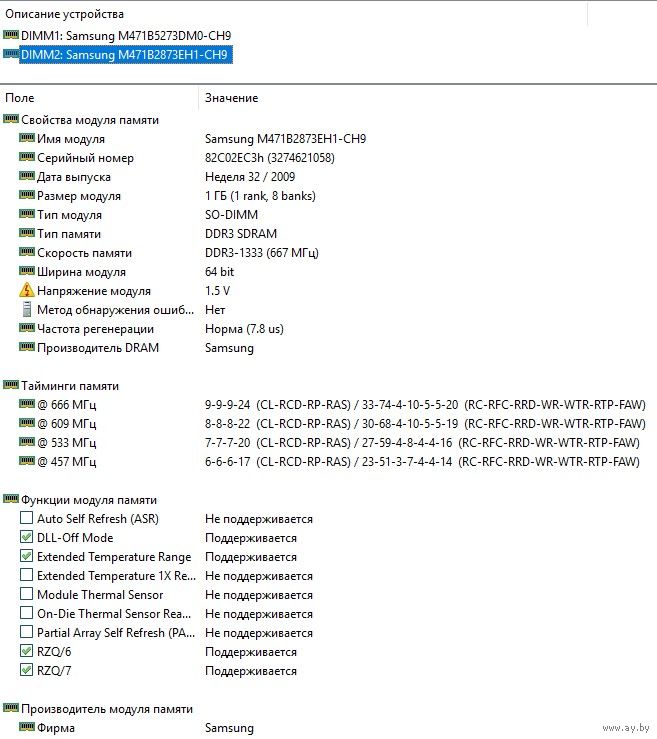This screenshot has height=739, width=657.
Task: Click the icon next to 'Производитель DRAM'
Action: click(27, 346)
